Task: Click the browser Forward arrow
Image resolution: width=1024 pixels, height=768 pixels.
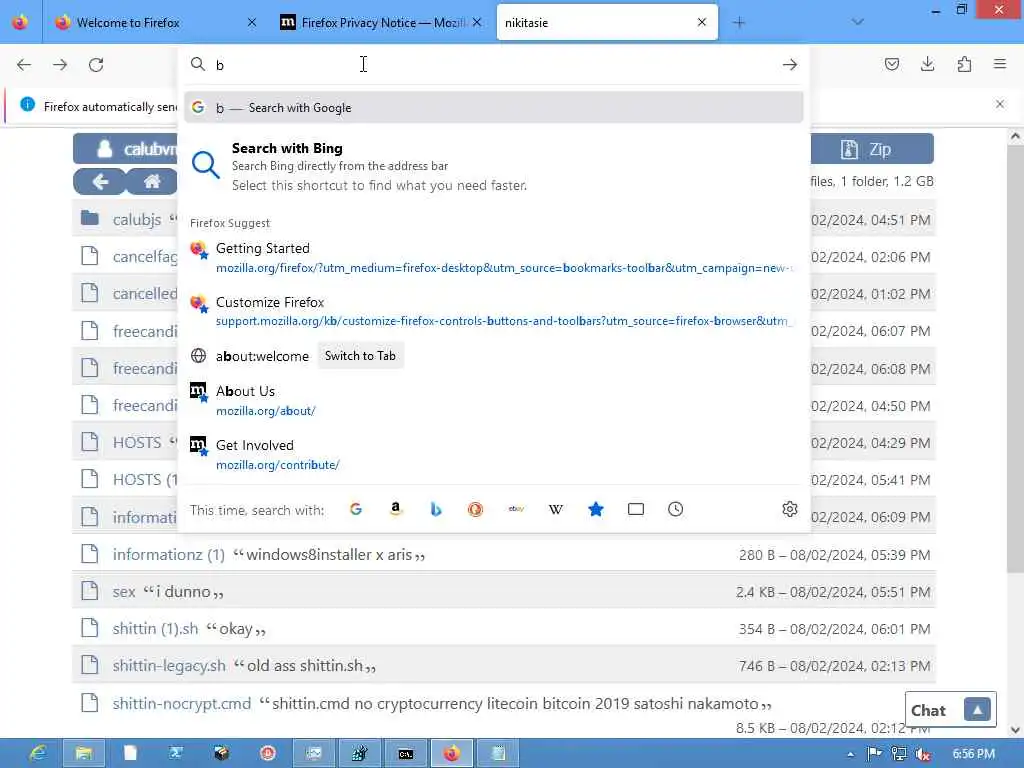Action: (60, 65)
